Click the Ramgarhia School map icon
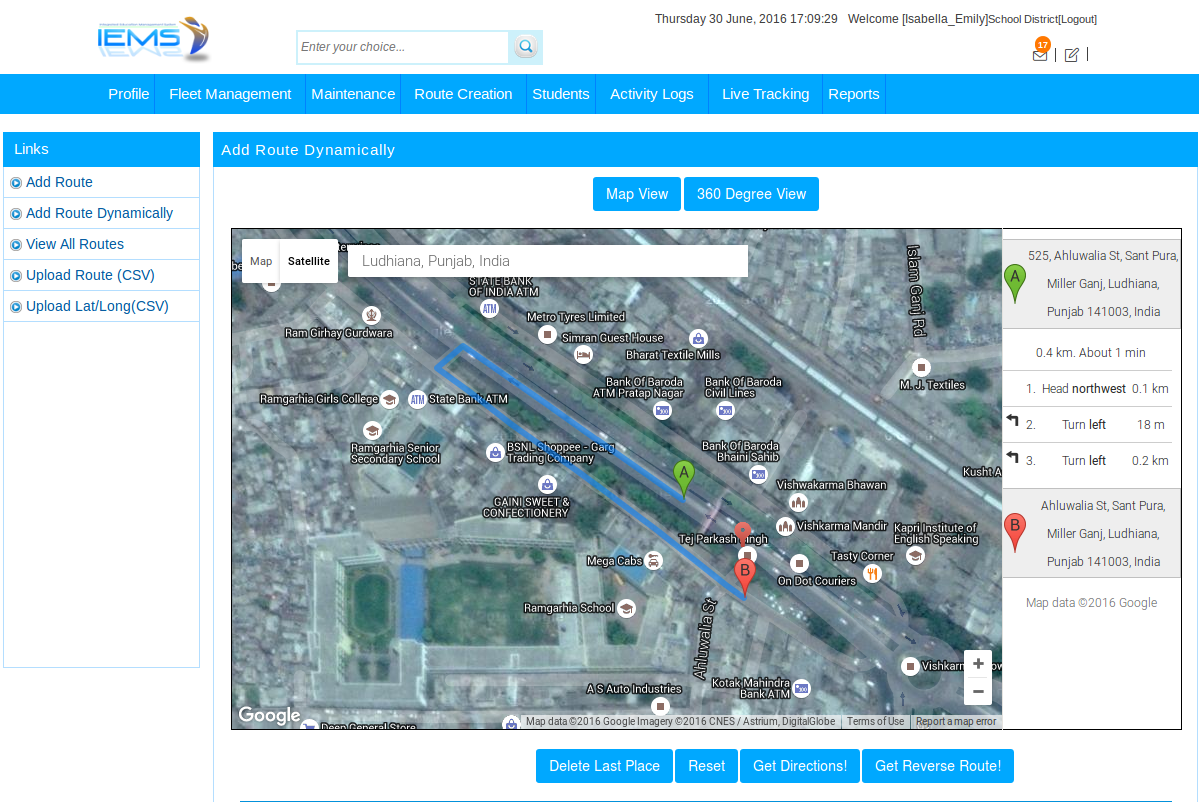 coord(626,608)
